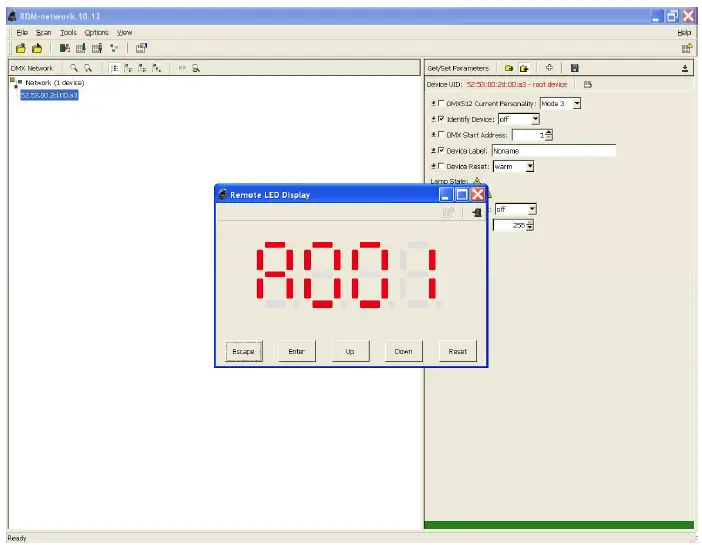This screenshot has height=545, width=702.
Task: Click the Device Label text field showing Noname
Action: [554, 150]
